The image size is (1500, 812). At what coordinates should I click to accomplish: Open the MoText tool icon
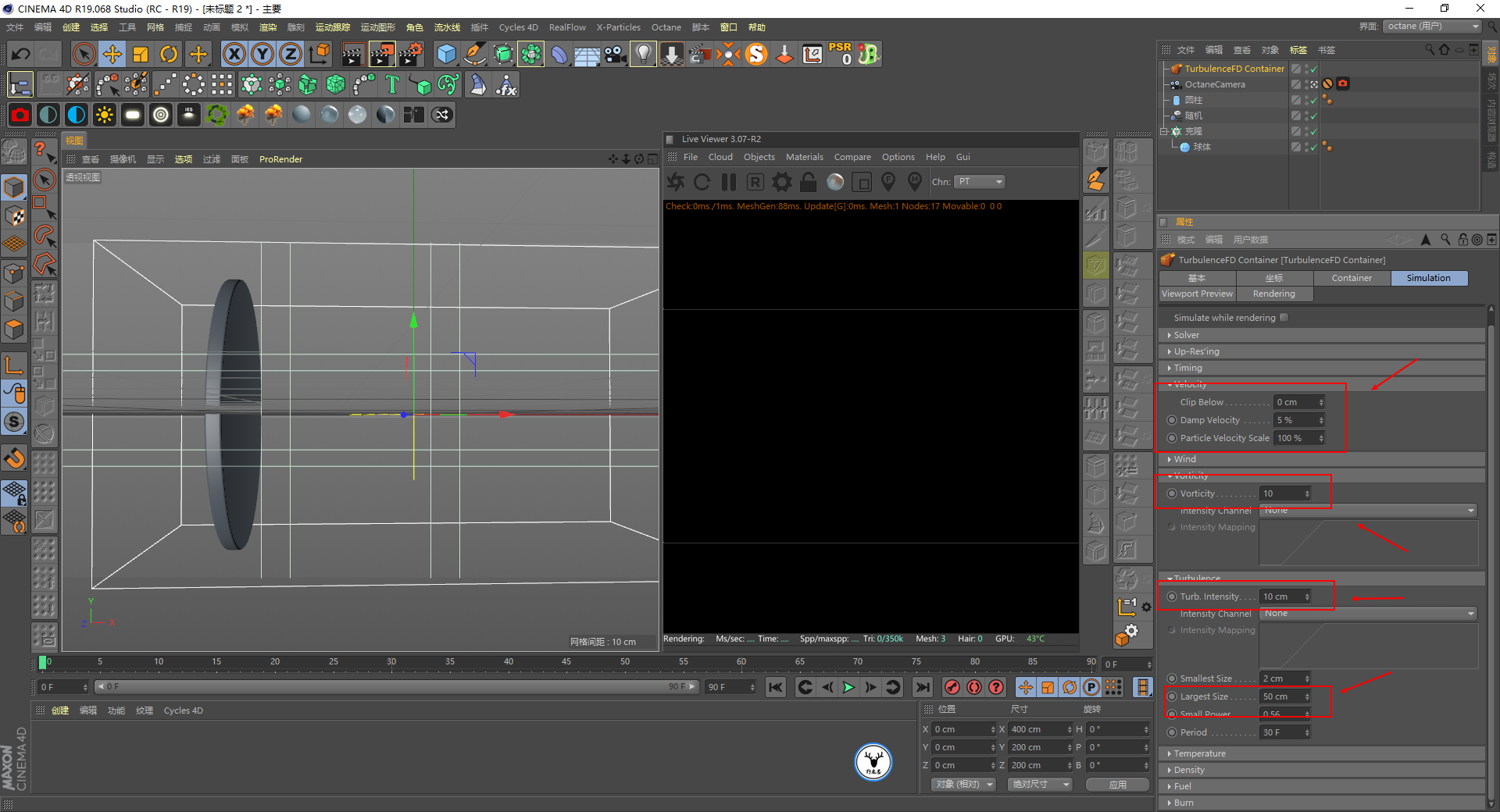[393, 84]
